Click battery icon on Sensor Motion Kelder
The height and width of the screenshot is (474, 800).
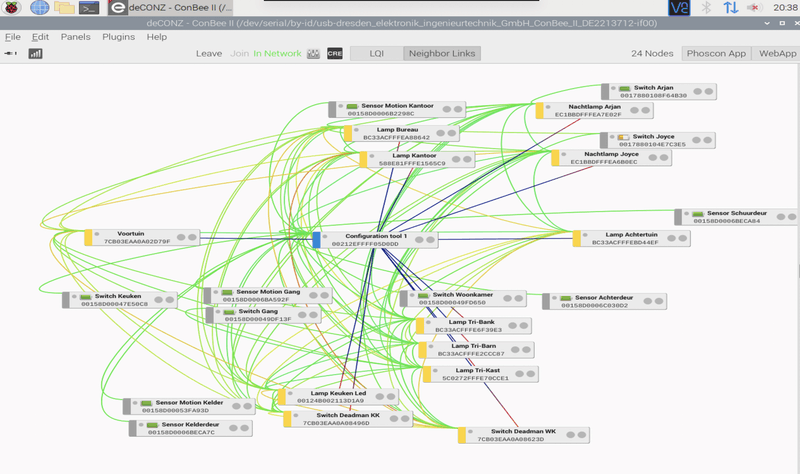tap(146, 403)
